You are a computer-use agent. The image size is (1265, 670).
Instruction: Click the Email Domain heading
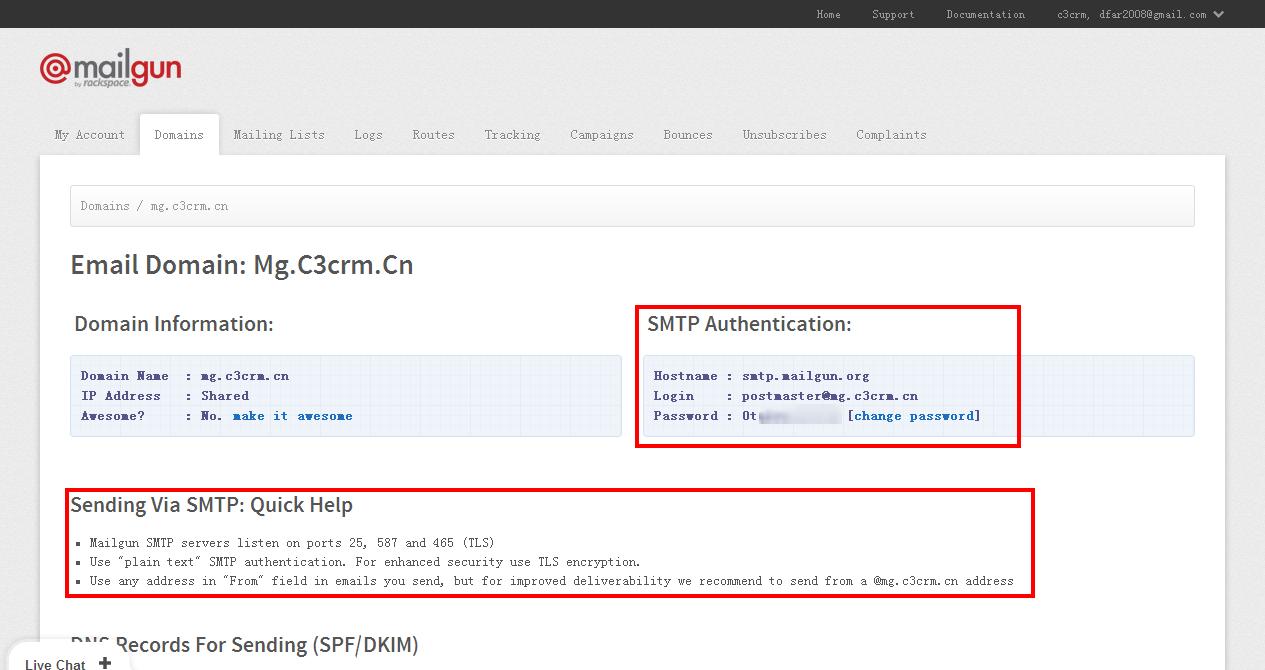click(x=241, y=265)
